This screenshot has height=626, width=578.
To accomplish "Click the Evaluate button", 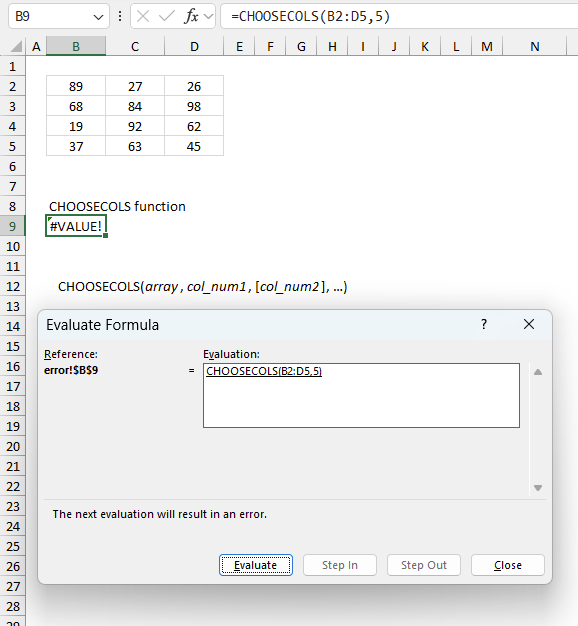I will [255, 565].
